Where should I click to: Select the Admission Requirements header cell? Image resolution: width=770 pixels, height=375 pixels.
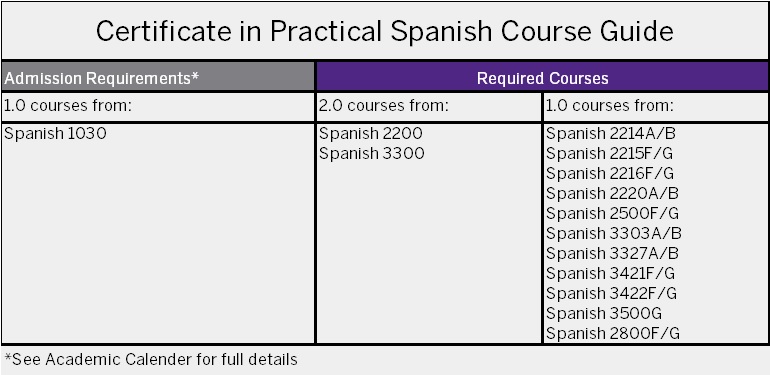click(x=158, y=77)
